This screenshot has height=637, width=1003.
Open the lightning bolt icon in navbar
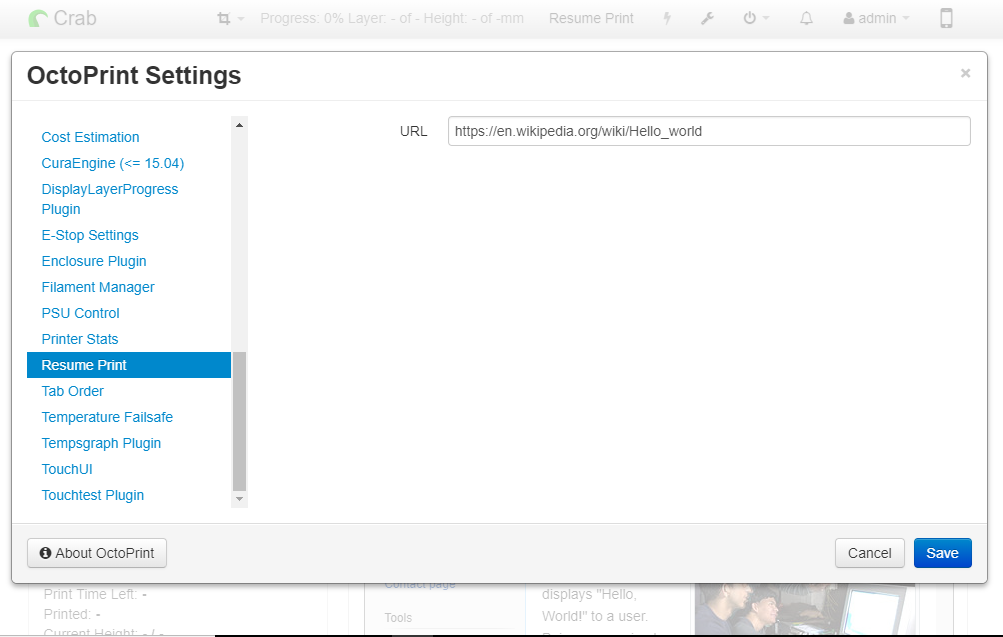[667, 19]
